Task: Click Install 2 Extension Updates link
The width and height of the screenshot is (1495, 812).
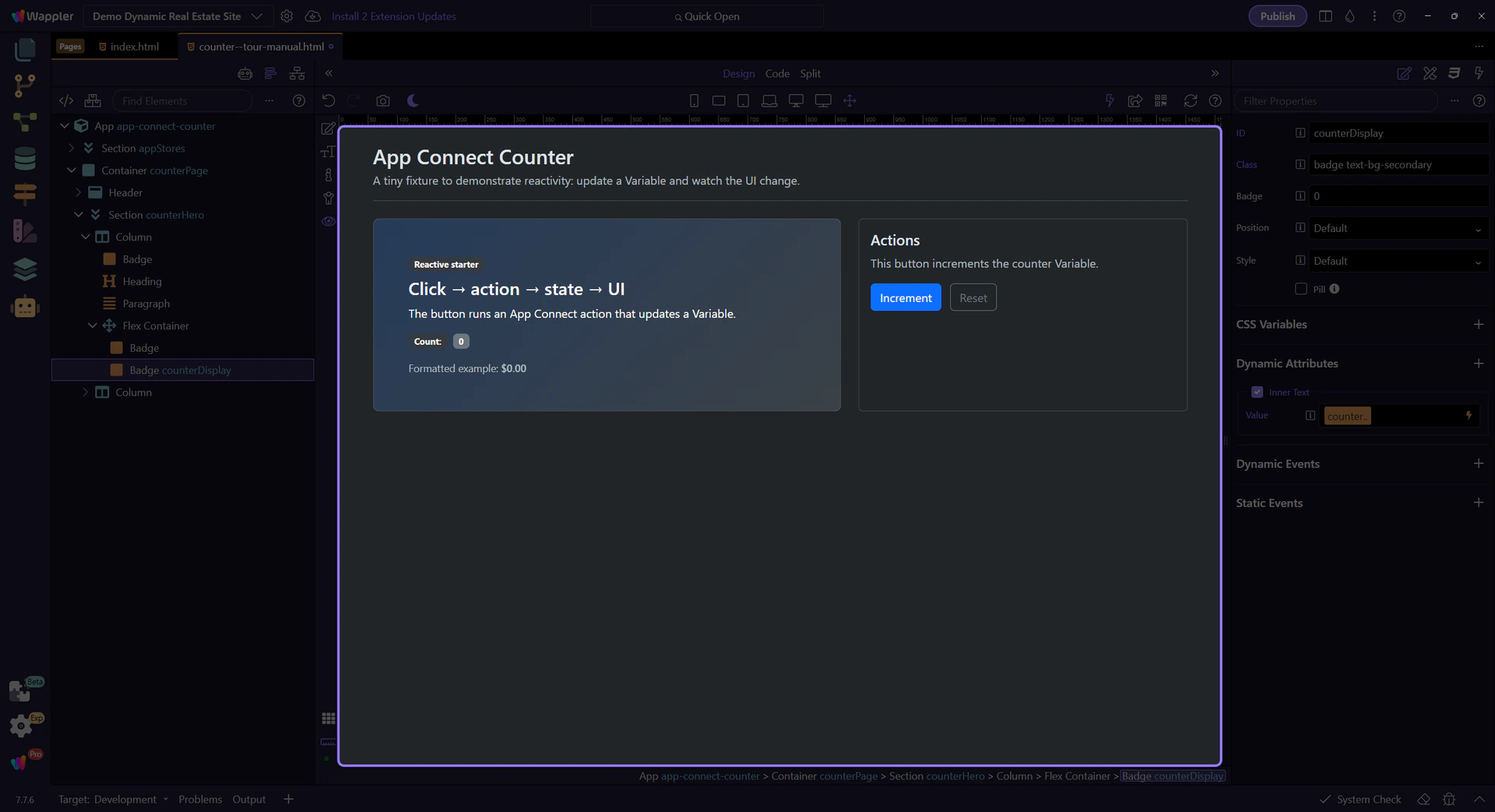Action: point(393,16)
